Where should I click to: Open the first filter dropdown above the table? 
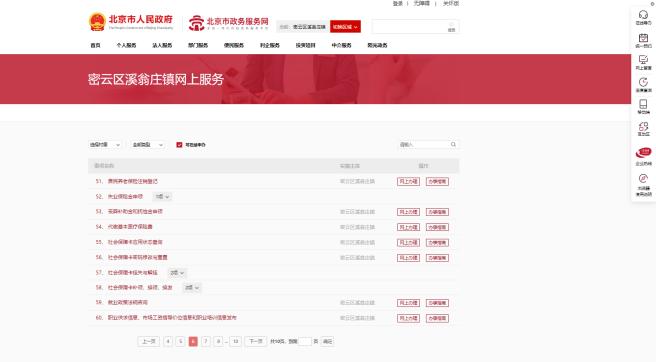pyautogui.click(x=105, y=145)
